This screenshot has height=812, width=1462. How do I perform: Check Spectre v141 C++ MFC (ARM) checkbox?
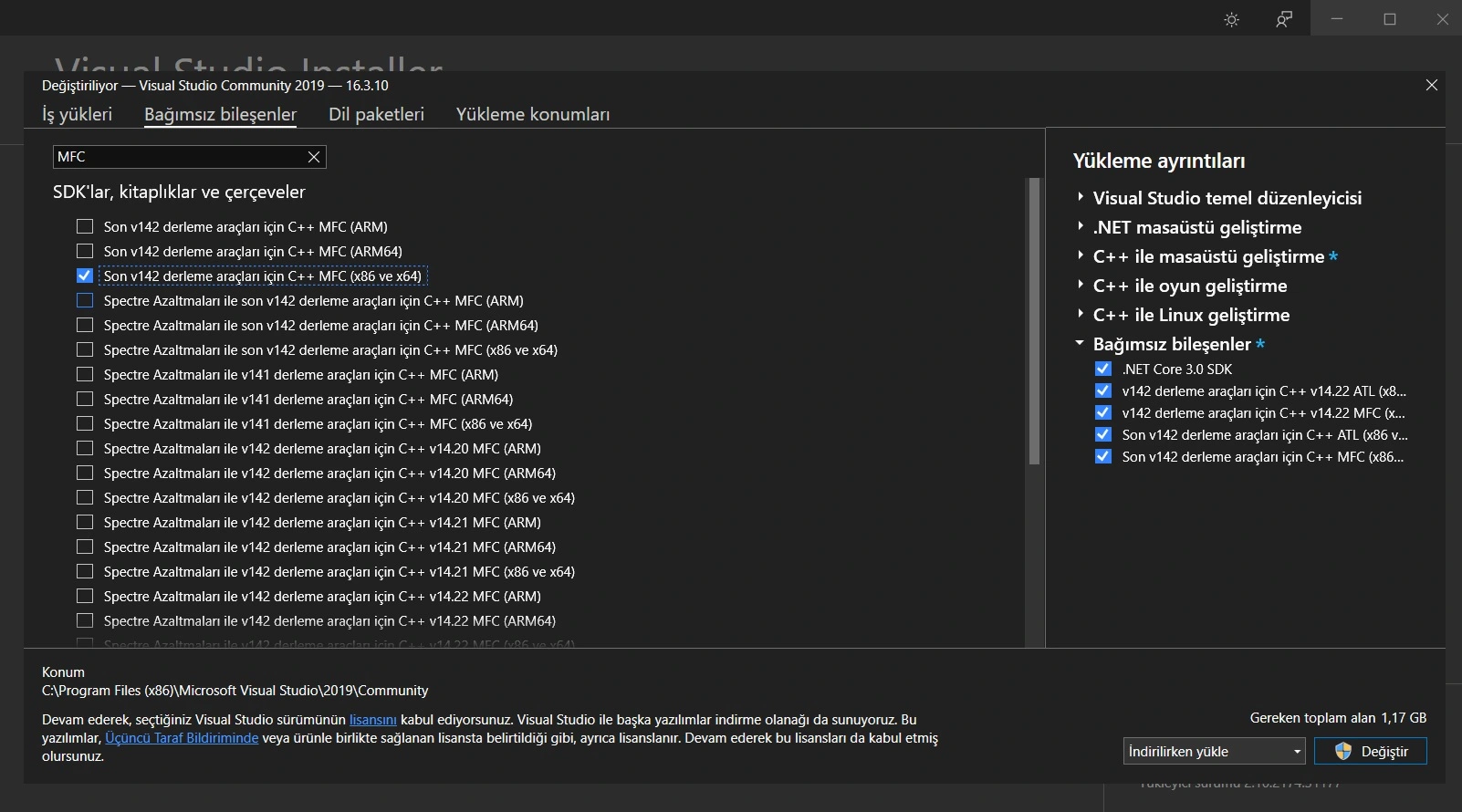pyautogui.click(x=85, y=374)
